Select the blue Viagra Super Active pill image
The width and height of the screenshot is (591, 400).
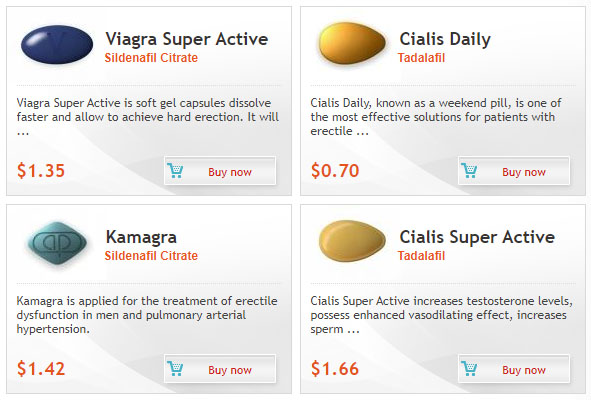(x=57, y=44)
